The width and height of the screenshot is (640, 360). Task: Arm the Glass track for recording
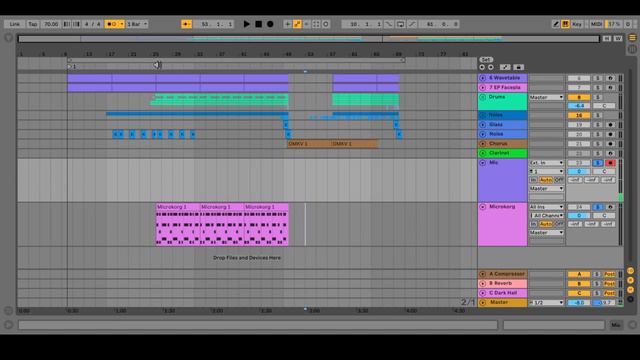610,124
